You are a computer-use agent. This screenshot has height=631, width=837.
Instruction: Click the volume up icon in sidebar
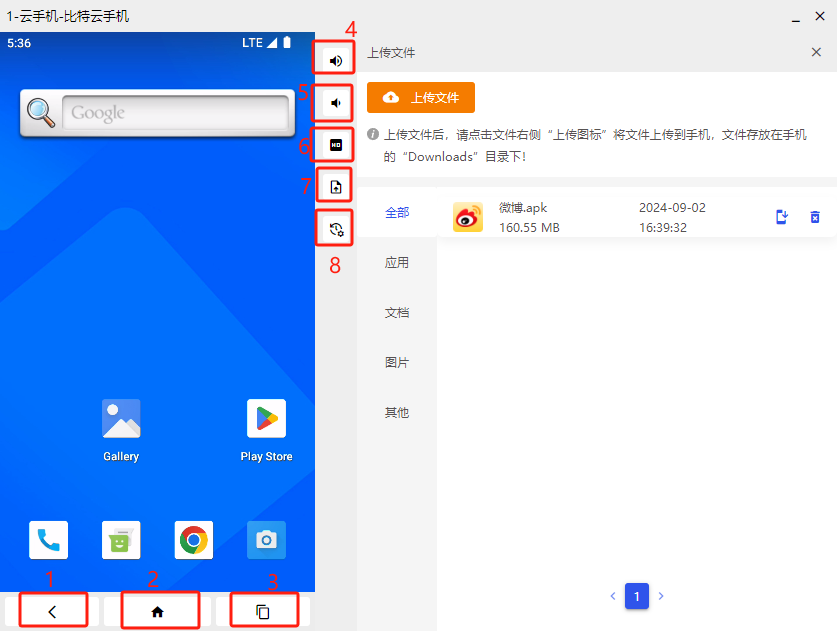tap(336, 60)
